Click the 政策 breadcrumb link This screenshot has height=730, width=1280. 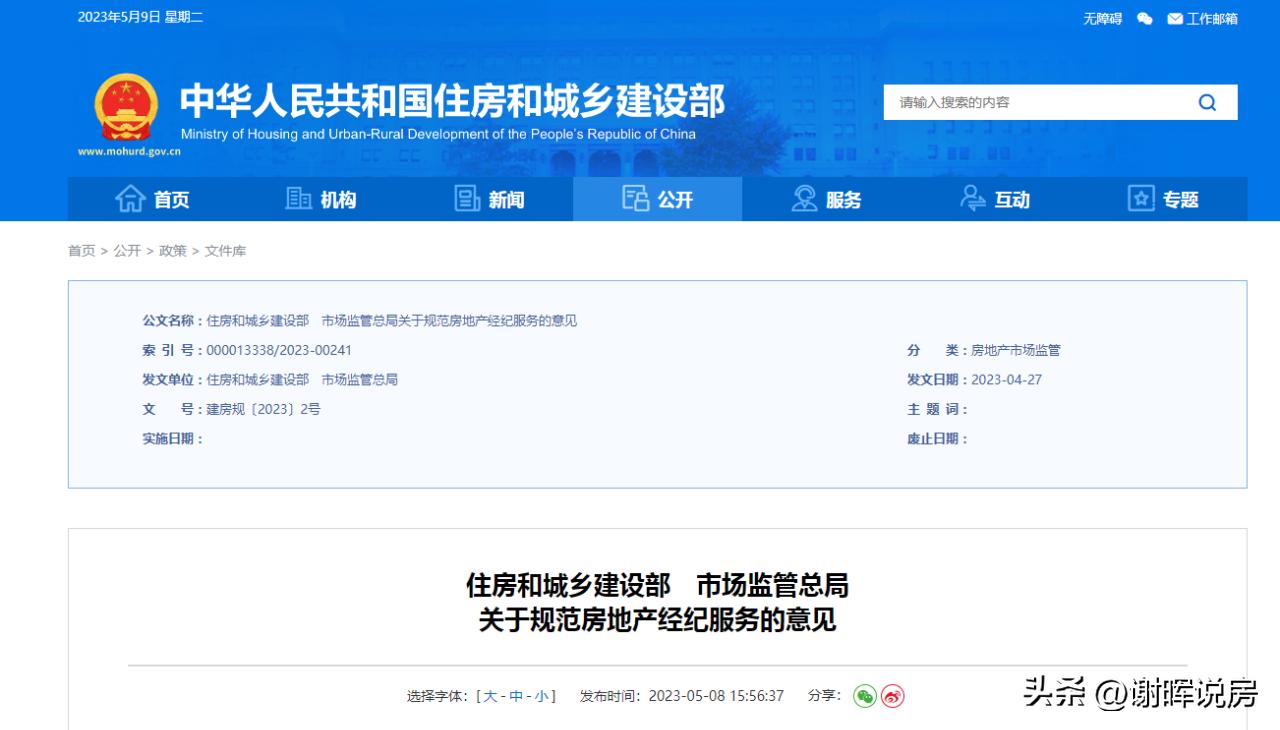170,251
